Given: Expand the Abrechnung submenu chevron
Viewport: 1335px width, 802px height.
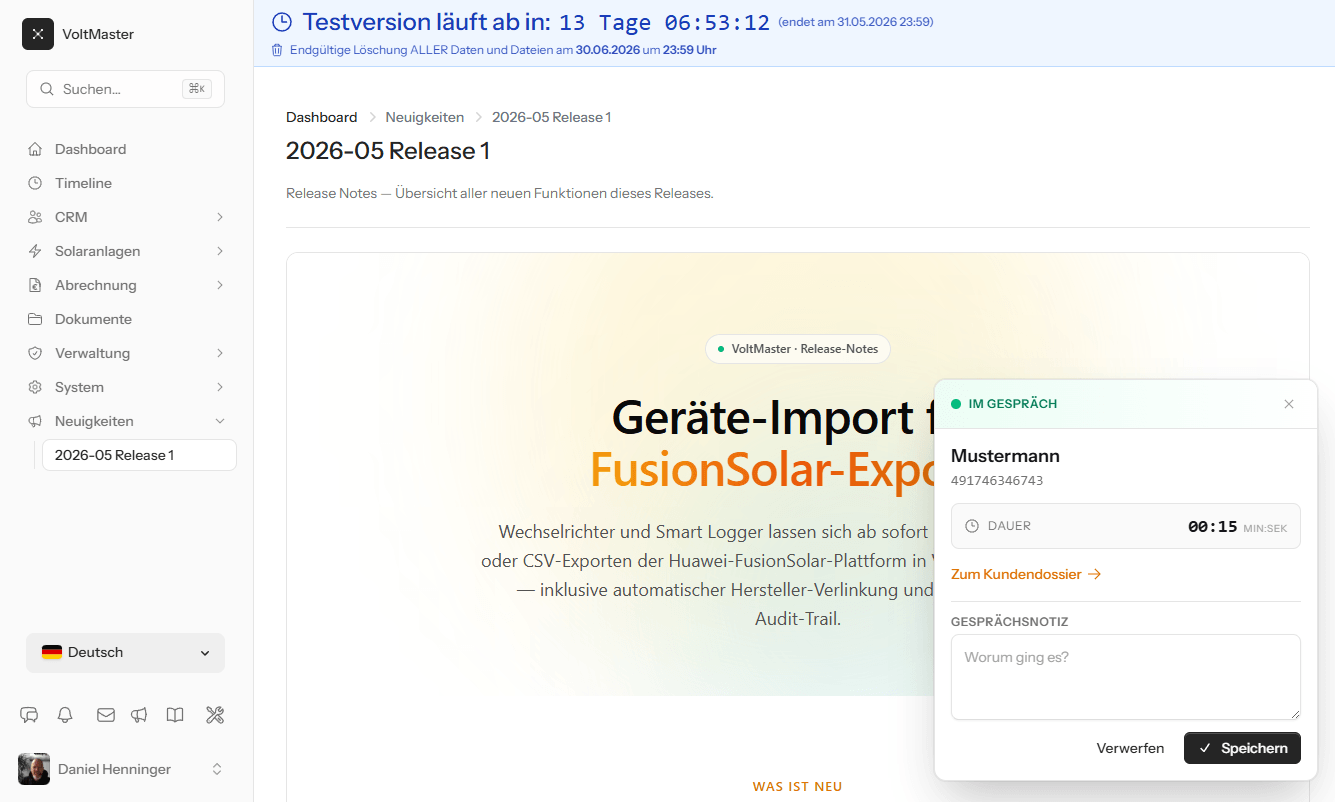Looking at the screenshot, I should pos(220,285).
